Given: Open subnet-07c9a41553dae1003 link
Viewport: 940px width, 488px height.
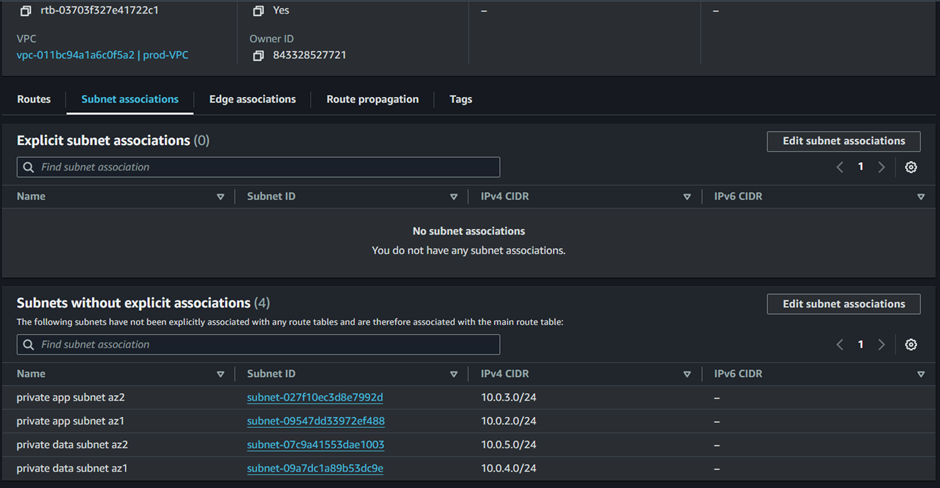Looking at the screenshot, I should (315, 445).
